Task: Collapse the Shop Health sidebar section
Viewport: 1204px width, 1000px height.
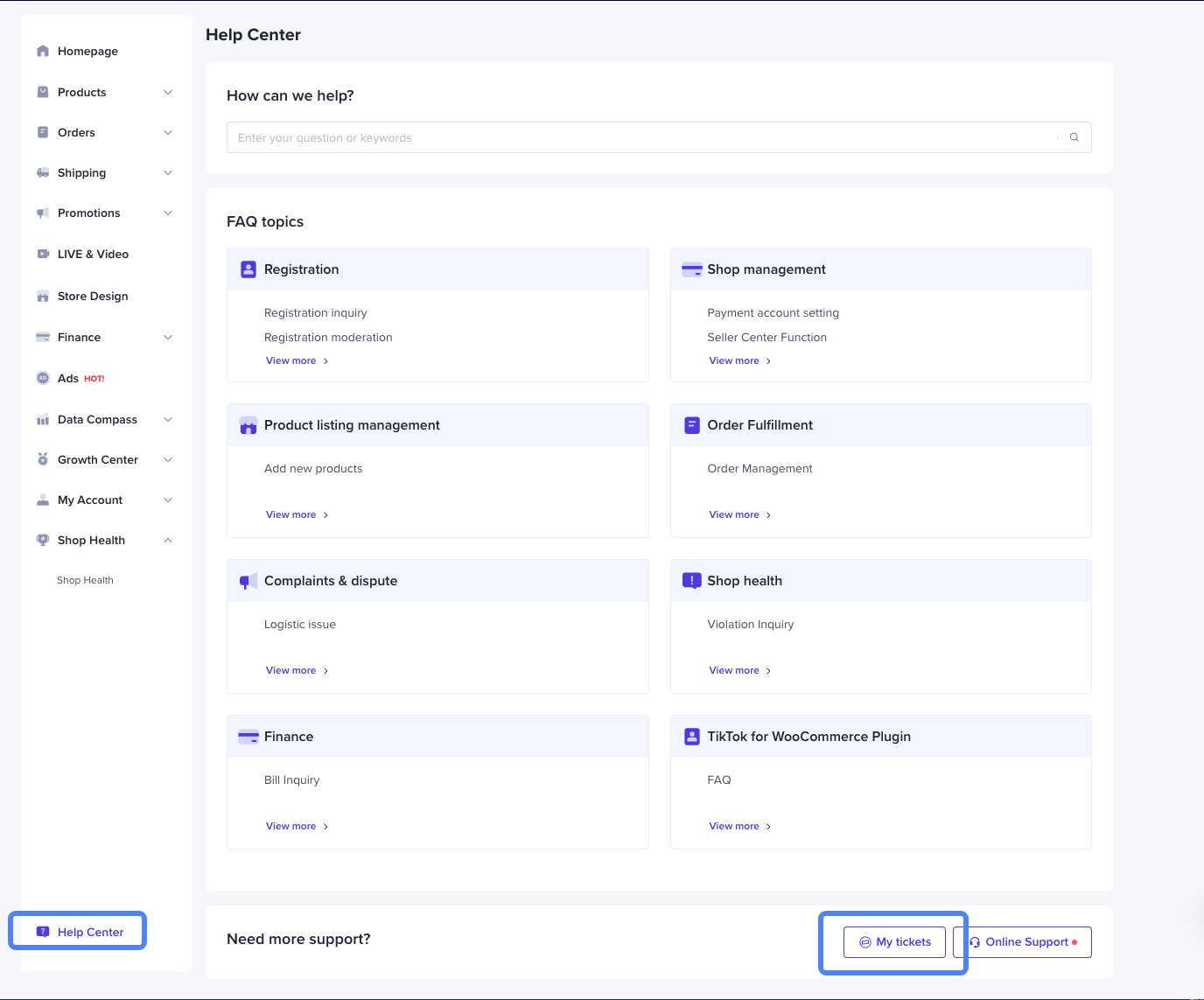Action: click(x=168, y=541)
